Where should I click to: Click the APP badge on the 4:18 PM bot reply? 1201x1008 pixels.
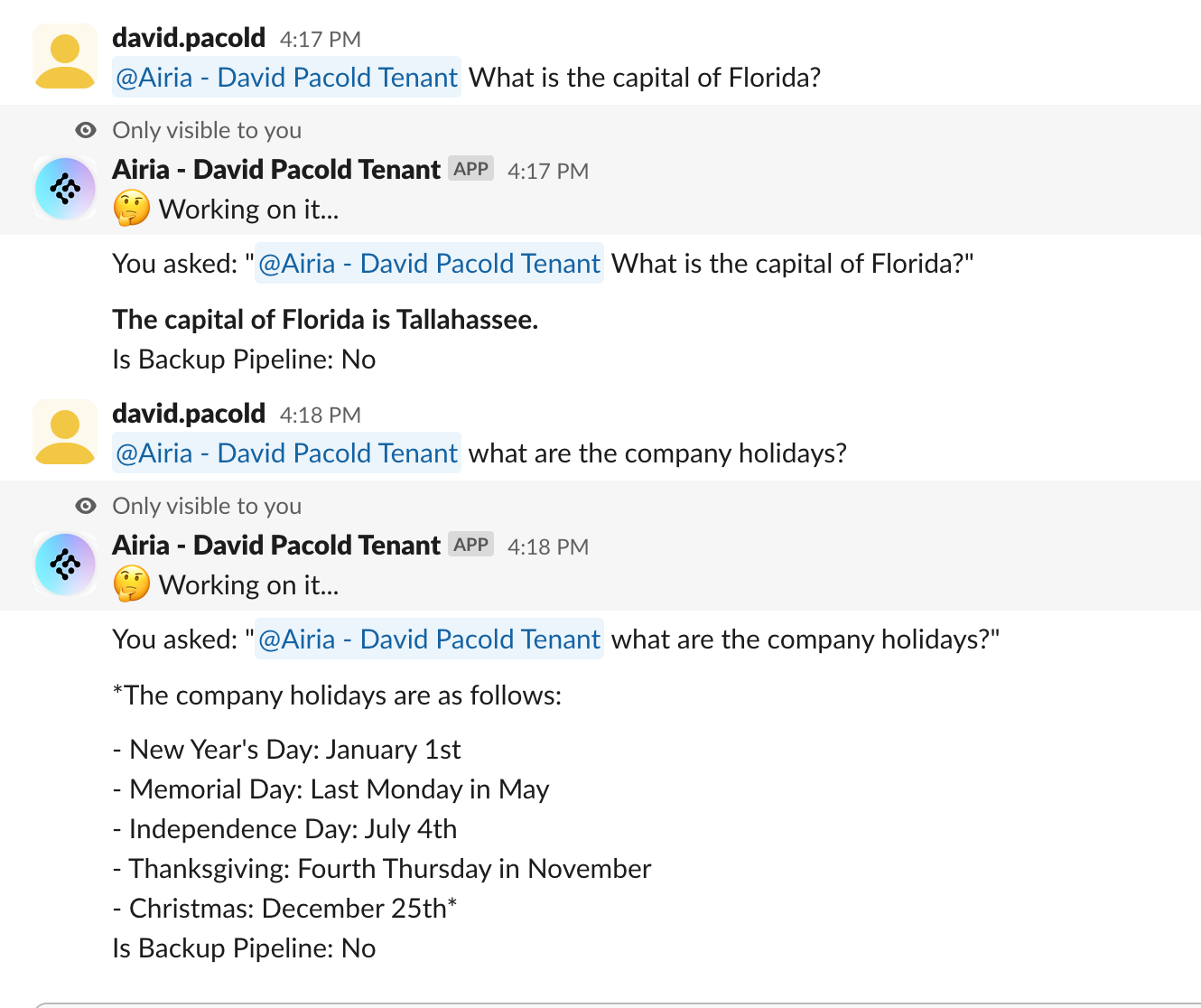(470, 544)
